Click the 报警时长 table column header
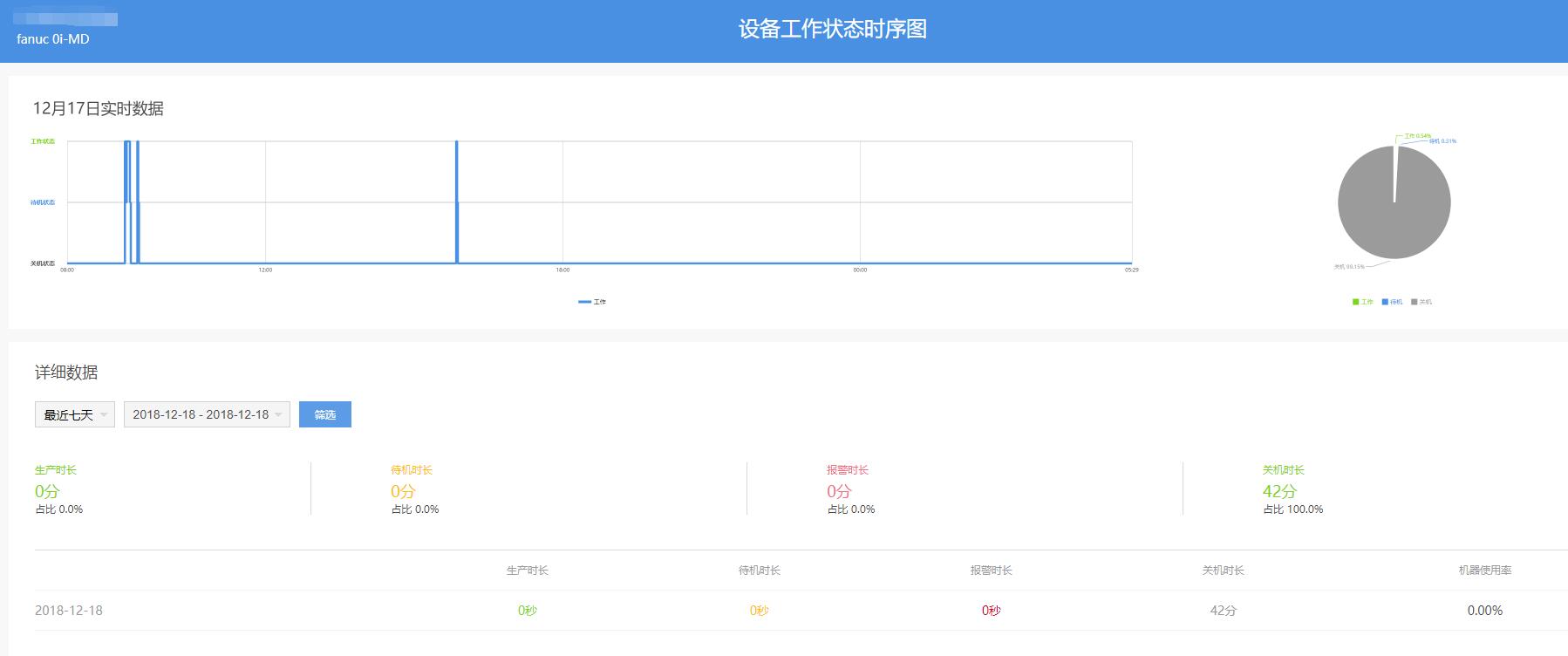 tap(991, 571)
